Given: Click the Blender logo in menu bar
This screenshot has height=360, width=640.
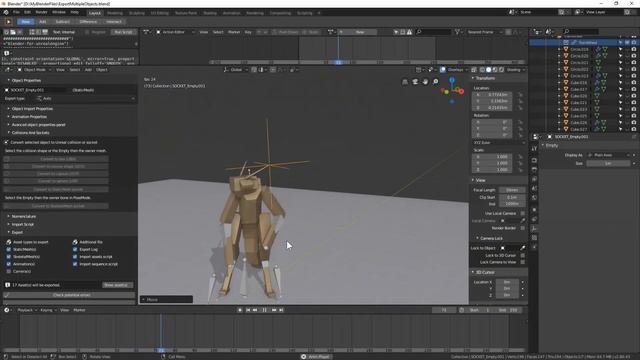Looking at the screenshot, I should coord(6,12).
